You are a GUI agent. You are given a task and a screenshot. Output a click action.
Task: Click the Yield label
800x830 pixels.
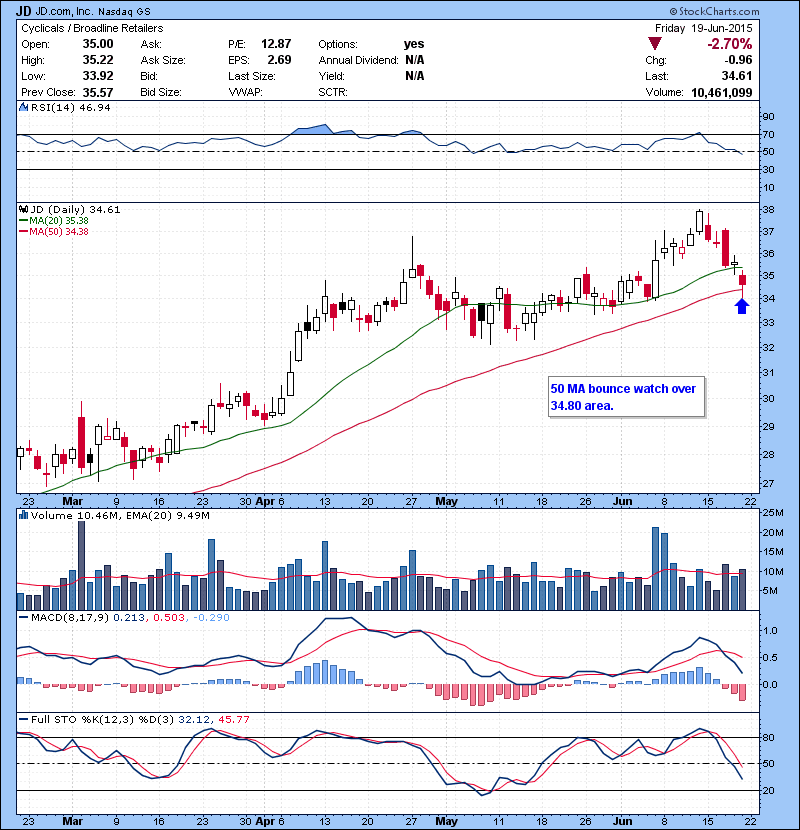click(331, 76)
